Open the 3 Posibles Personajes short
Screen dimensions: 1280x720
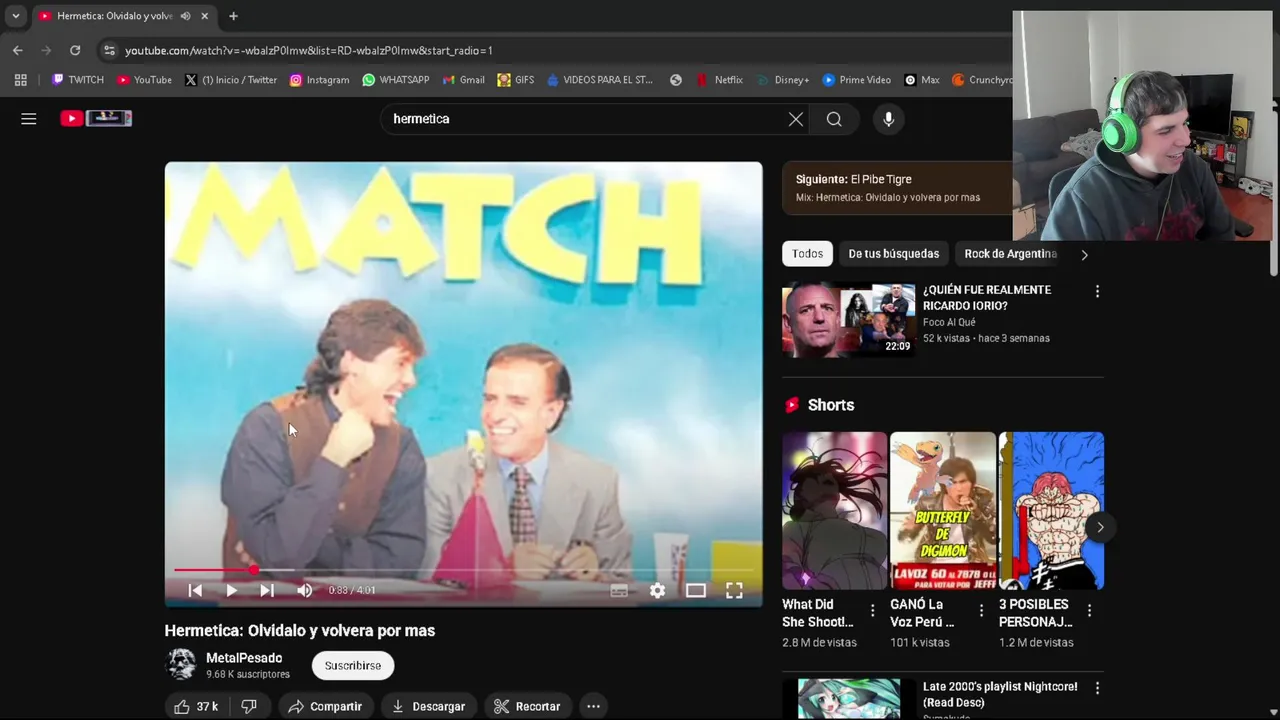pos(1051,510)
